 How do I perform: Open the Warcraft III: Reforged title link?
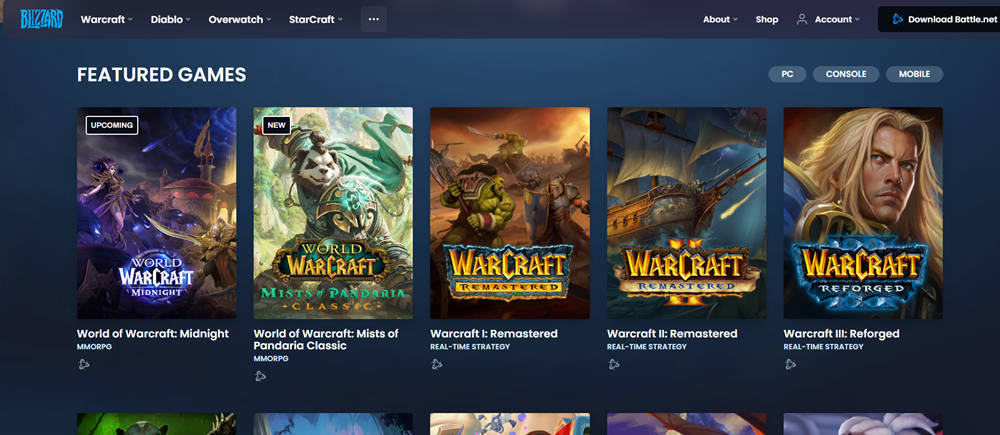(x=841, y=334)
